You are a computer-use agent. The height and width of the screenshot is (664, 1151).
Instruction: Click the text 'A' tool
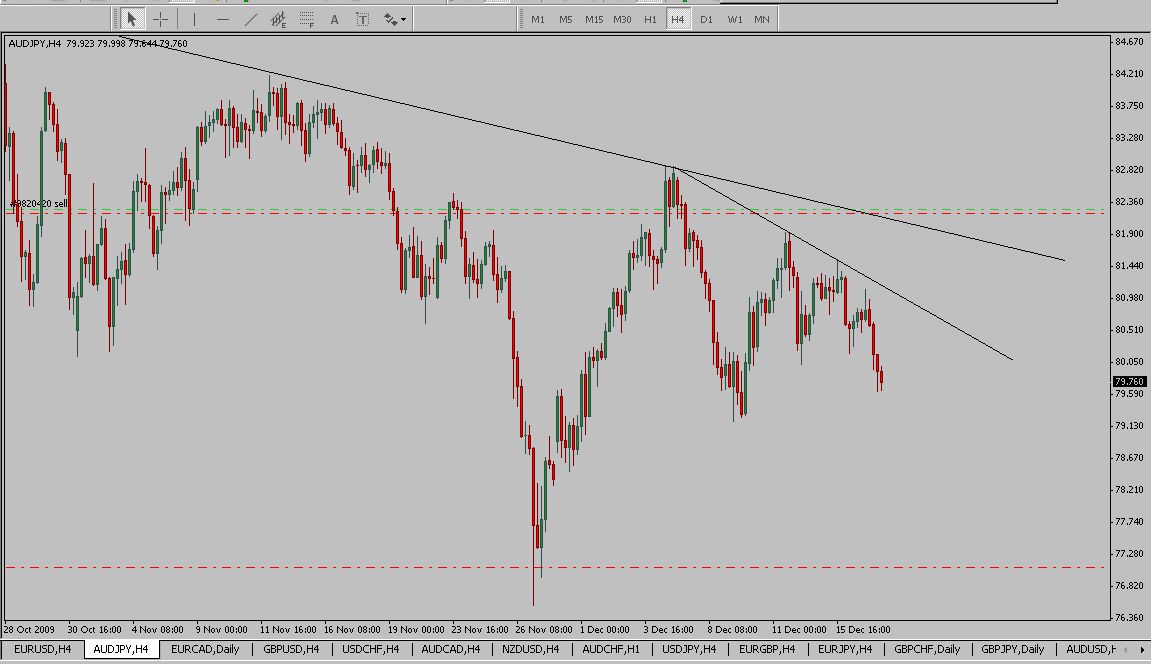[x=334, y=19]
